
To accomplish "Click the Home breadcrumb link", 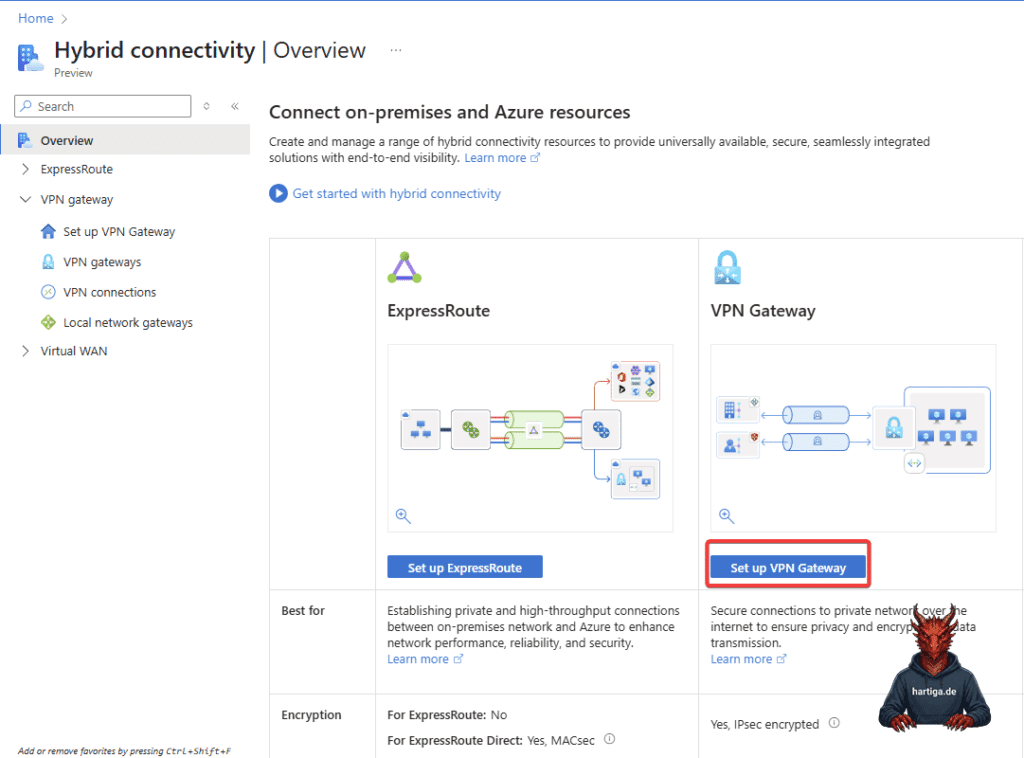I will [x=36, y=17].
